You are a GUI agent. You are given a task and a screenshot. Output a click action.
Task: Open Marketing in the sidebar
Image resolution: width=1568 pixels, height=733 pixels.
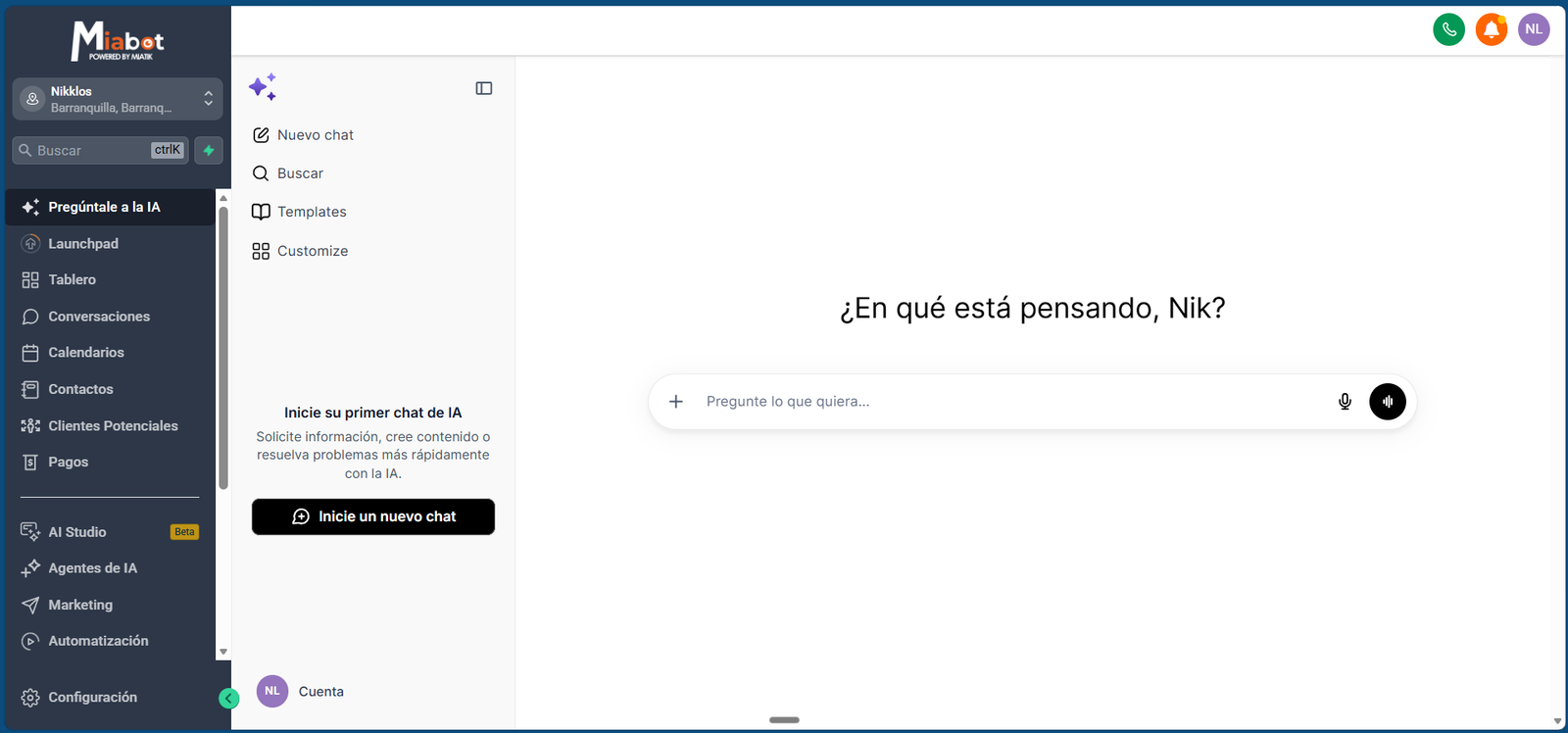110,606
